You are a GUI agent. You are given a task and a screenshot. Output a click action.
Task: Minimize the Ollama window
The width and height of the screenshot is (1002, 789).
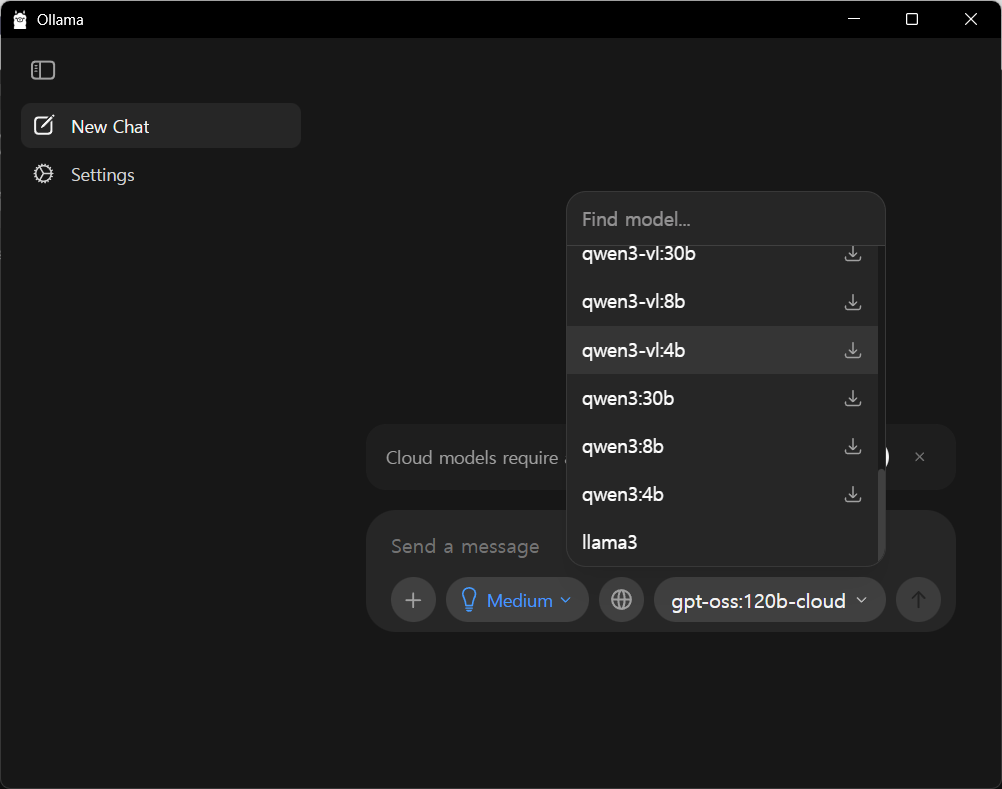click(x=854, y=19)
